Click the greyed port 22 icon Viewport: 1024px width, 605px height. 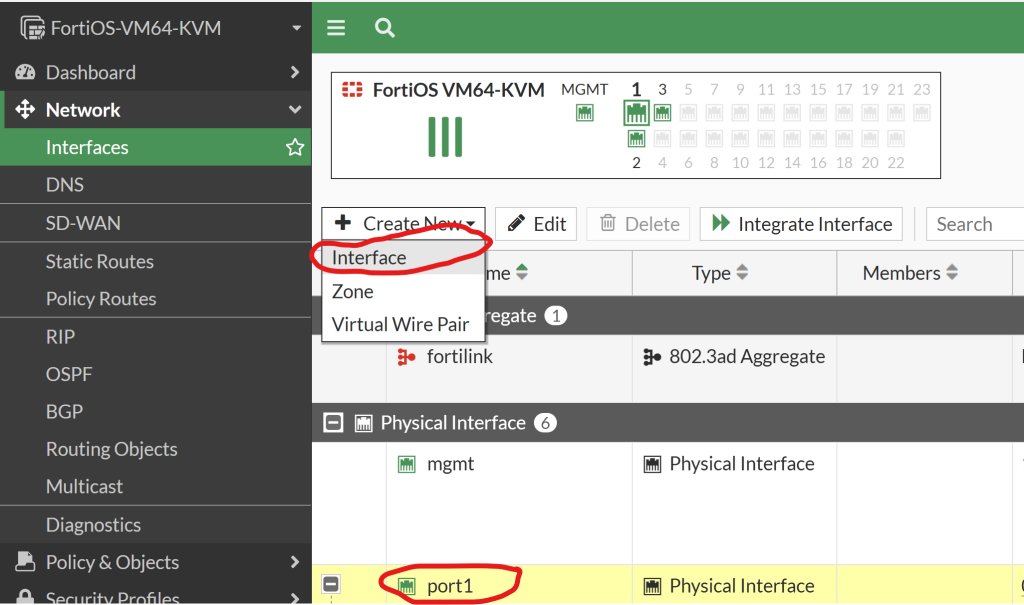[895, 139]
